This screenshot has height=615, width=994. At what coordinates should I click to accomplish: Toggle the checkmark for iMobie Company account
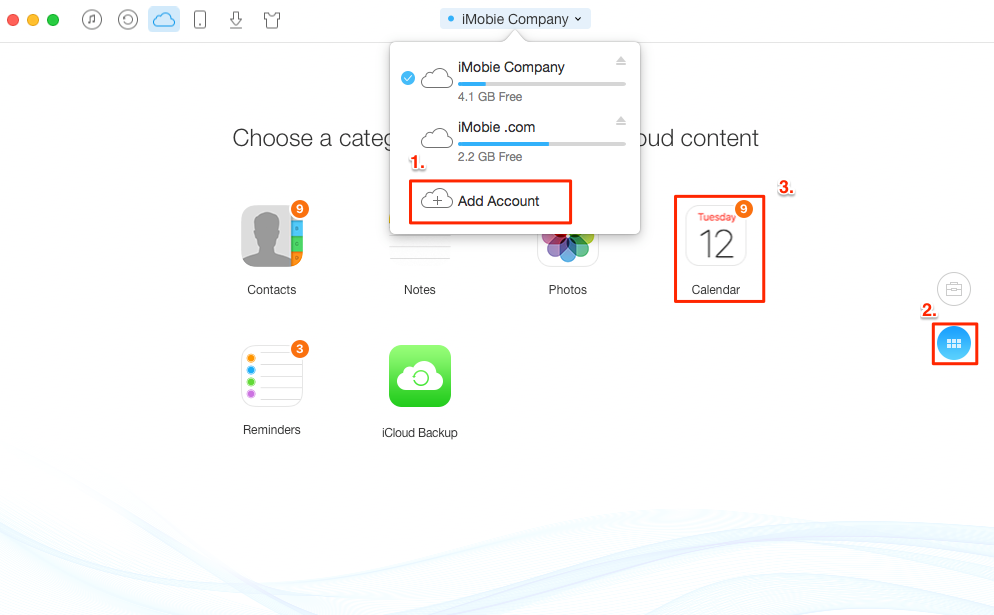tap(408, 78)
